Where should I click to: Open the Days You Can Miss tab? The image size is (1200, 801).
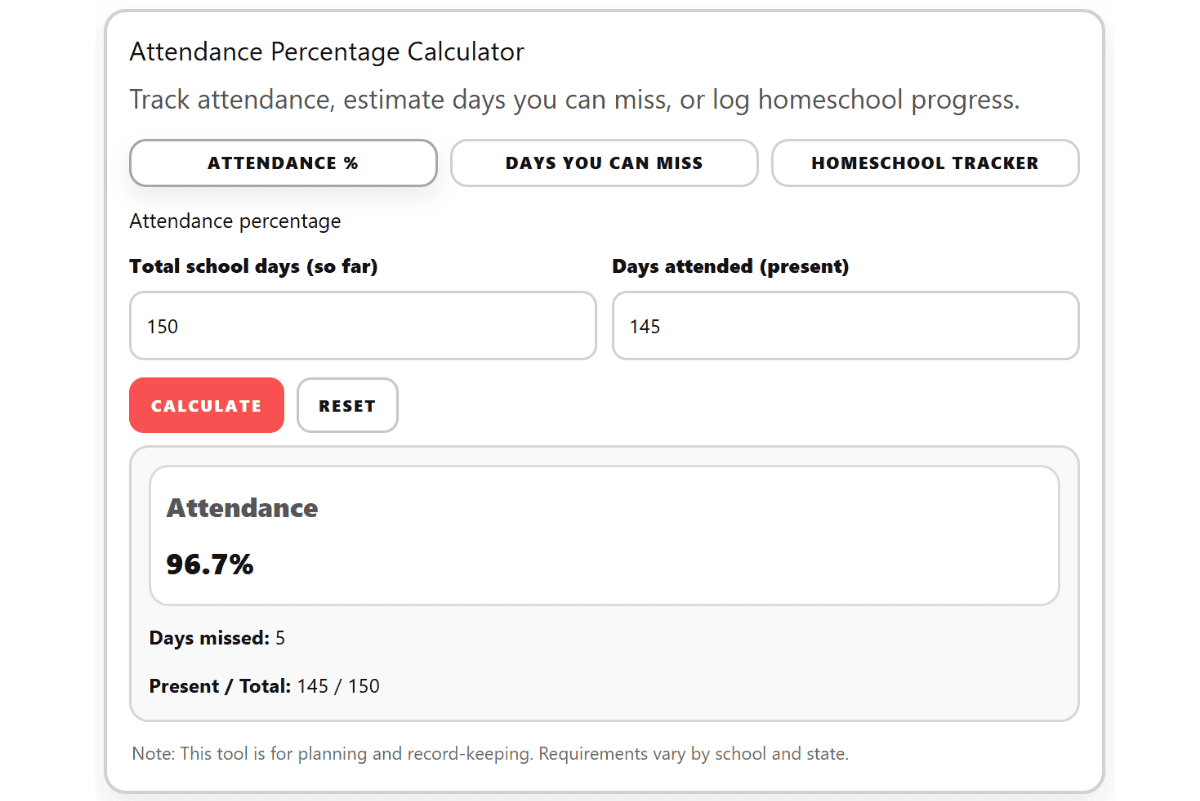click(x=604, y=163)
